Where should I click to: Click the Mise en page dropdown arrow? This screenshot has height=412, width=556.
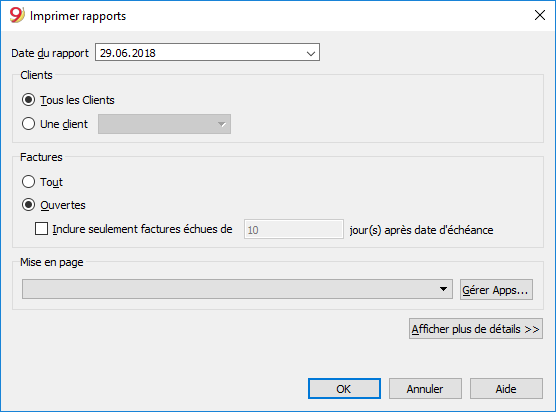pos(443,289)
